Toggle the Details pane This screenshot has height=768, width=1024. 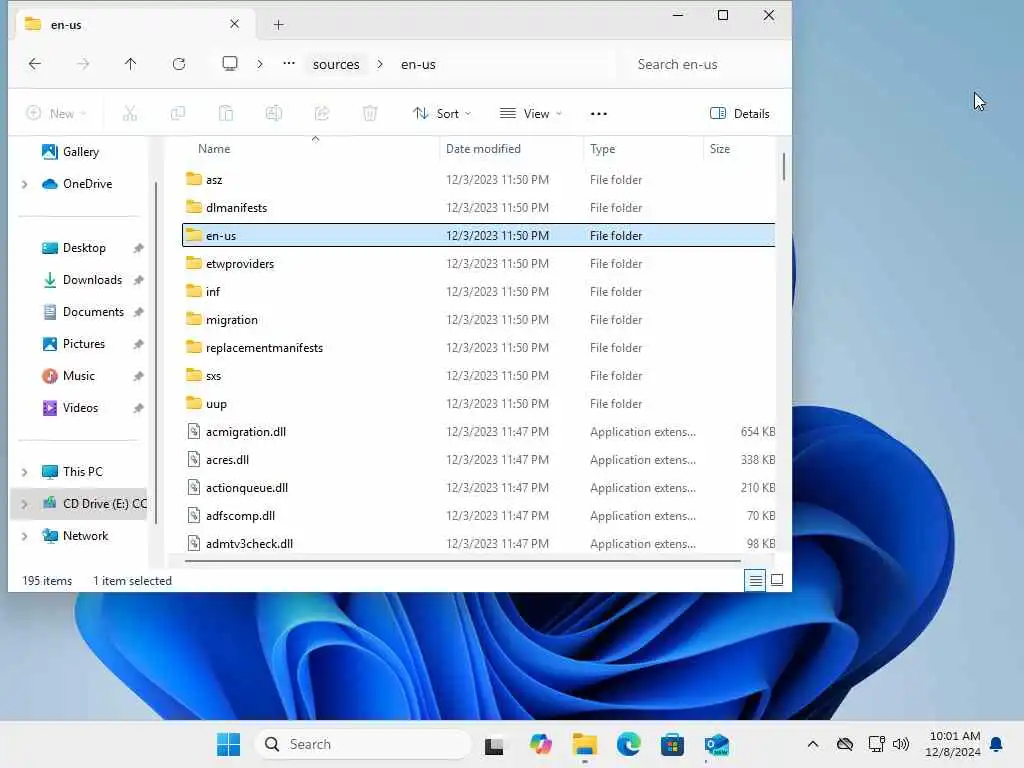click(x=740, y=114)
